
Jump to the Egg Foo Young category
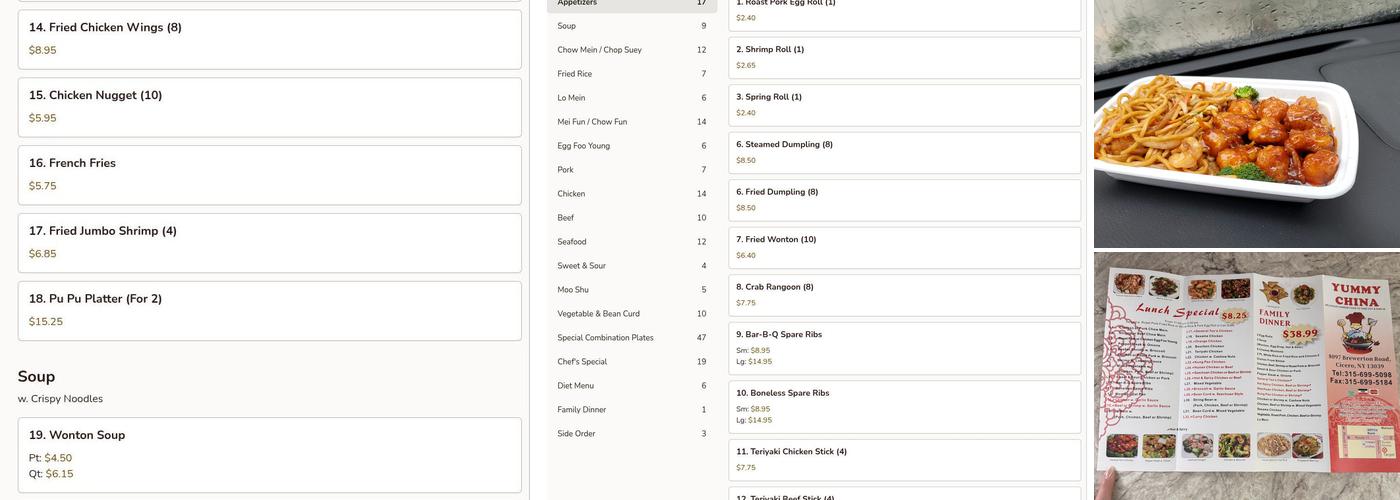click(631, 146)
